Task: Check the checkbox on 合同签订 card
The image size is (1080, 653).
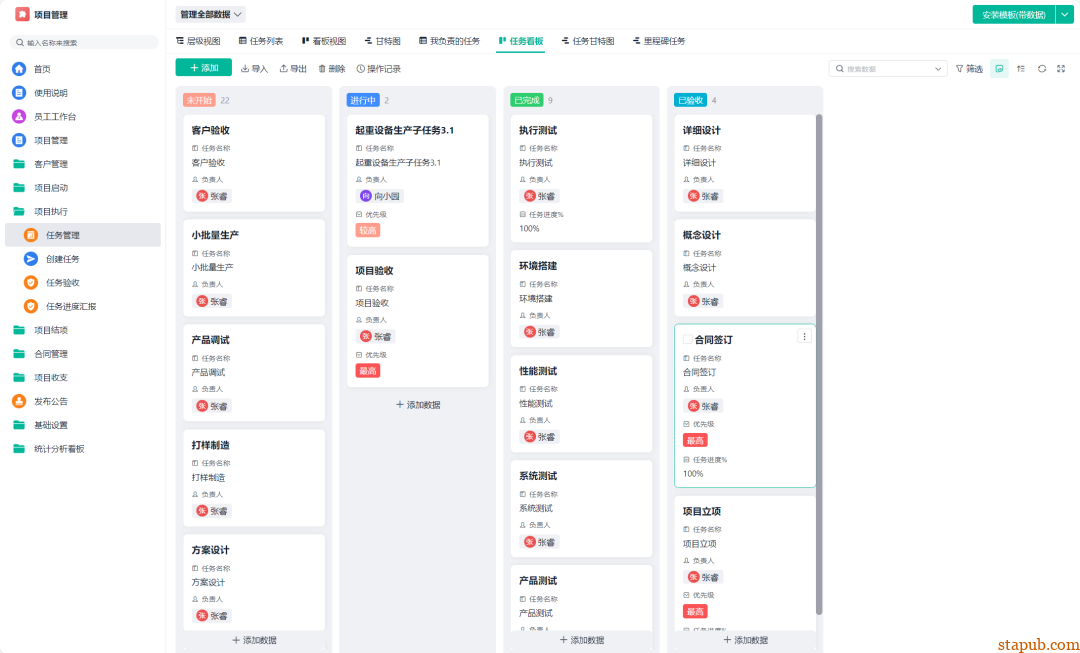Action: point(687,340)
